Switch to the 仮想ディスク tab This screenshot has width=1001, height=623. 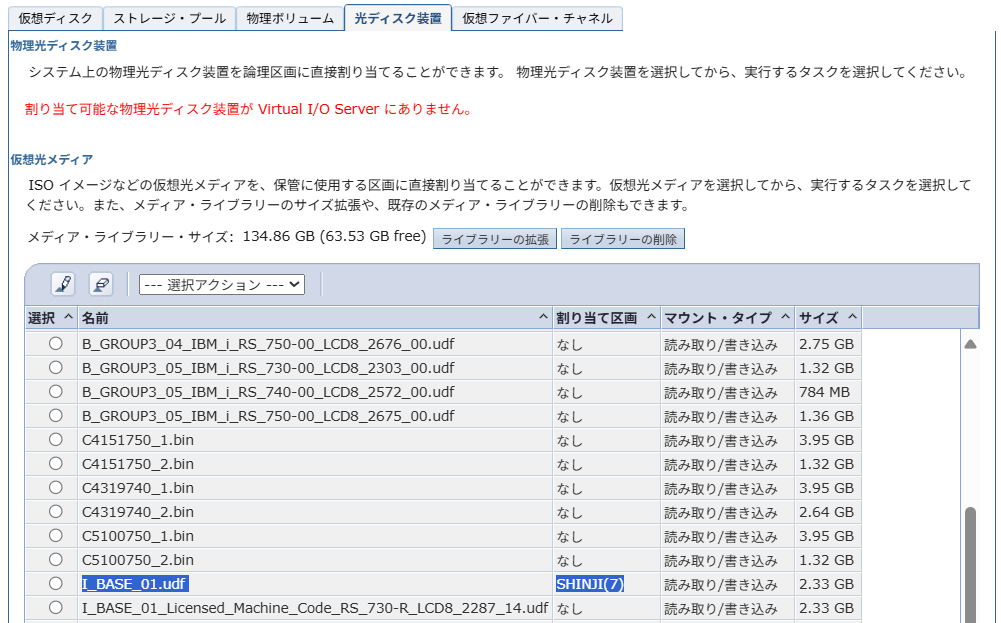point(55,18)
